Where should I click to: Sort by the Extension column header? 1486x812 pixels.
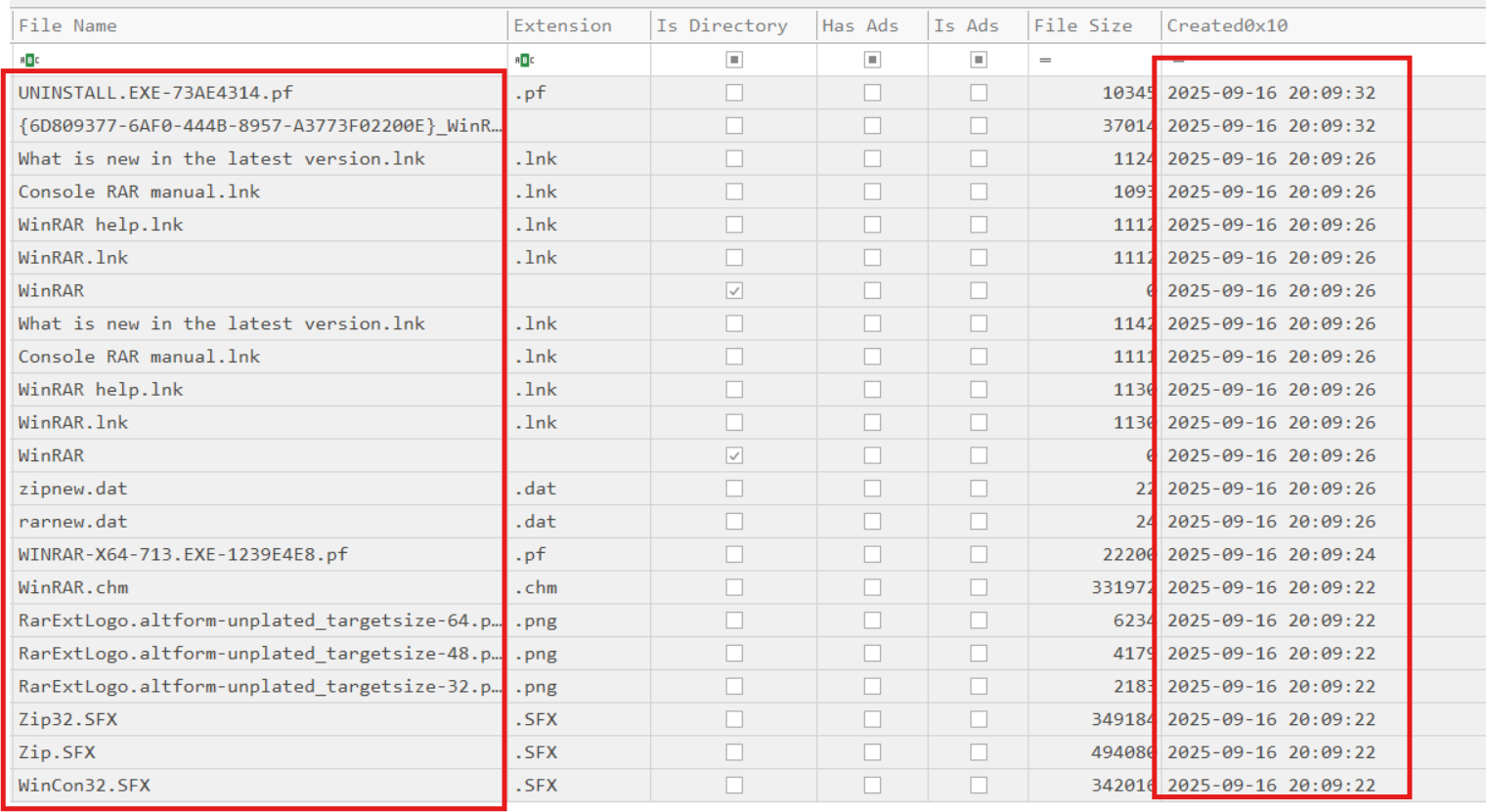pyautogui.click(x=562, y=25)
